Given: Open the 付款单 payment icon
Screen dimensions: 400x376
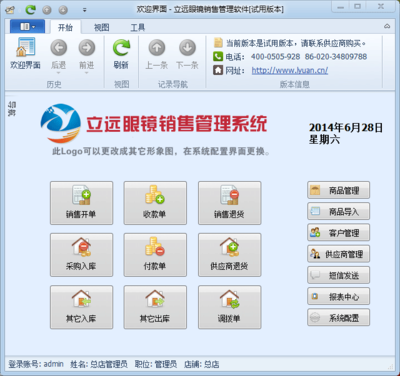Looking at the screenshot, I should click(x=155, y=255).
